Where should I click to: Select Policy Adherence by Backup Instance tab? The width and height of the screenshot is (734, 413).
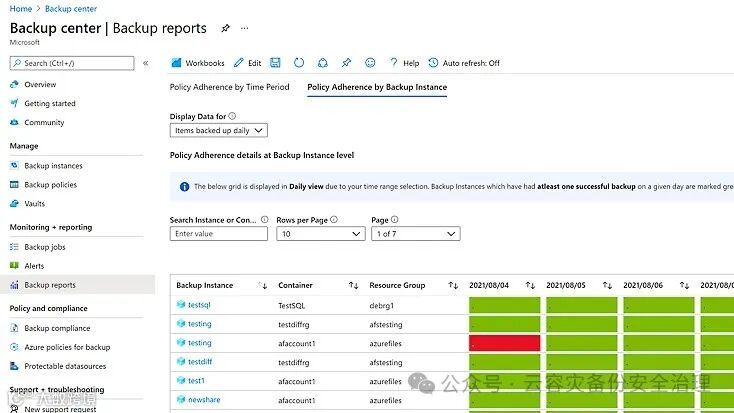point(377,87)
